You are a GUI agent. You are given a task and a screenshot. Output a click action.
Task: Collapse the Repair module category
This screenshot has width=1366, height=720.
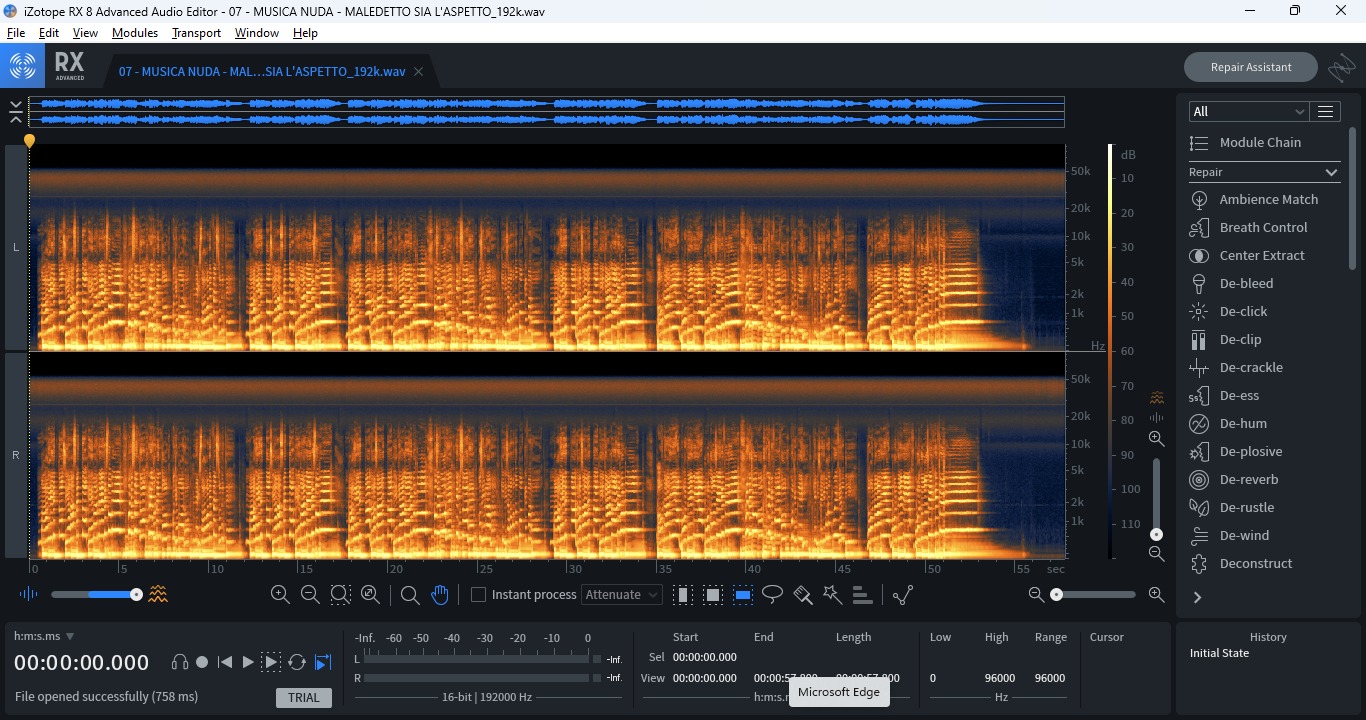tap(1330, 172)
